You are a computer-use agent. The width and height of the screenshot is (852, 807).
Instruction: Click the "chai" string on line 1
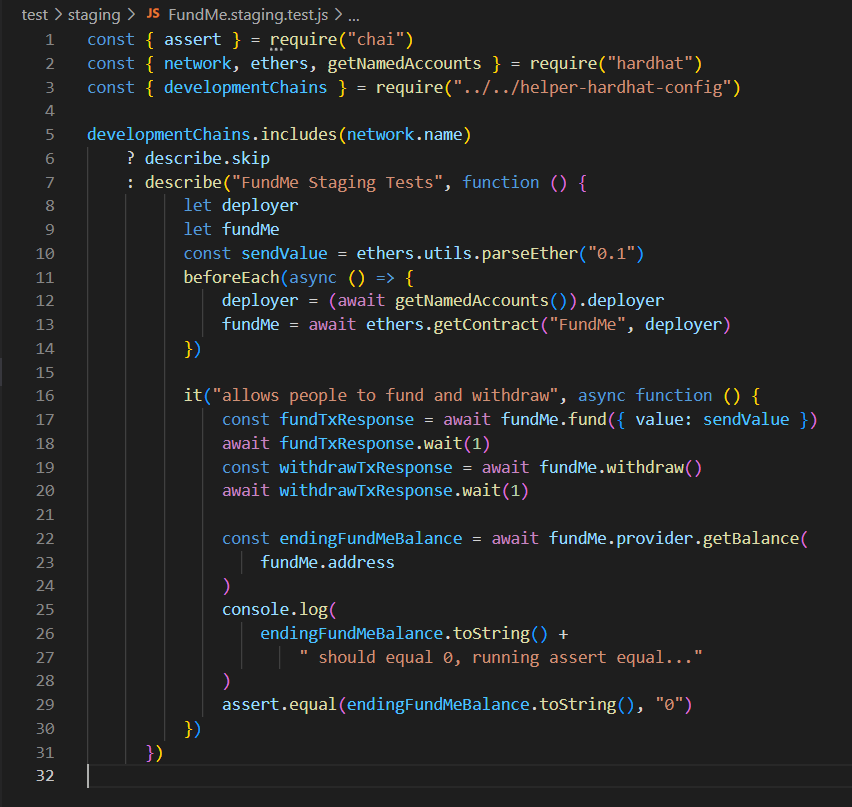[375, 40]
